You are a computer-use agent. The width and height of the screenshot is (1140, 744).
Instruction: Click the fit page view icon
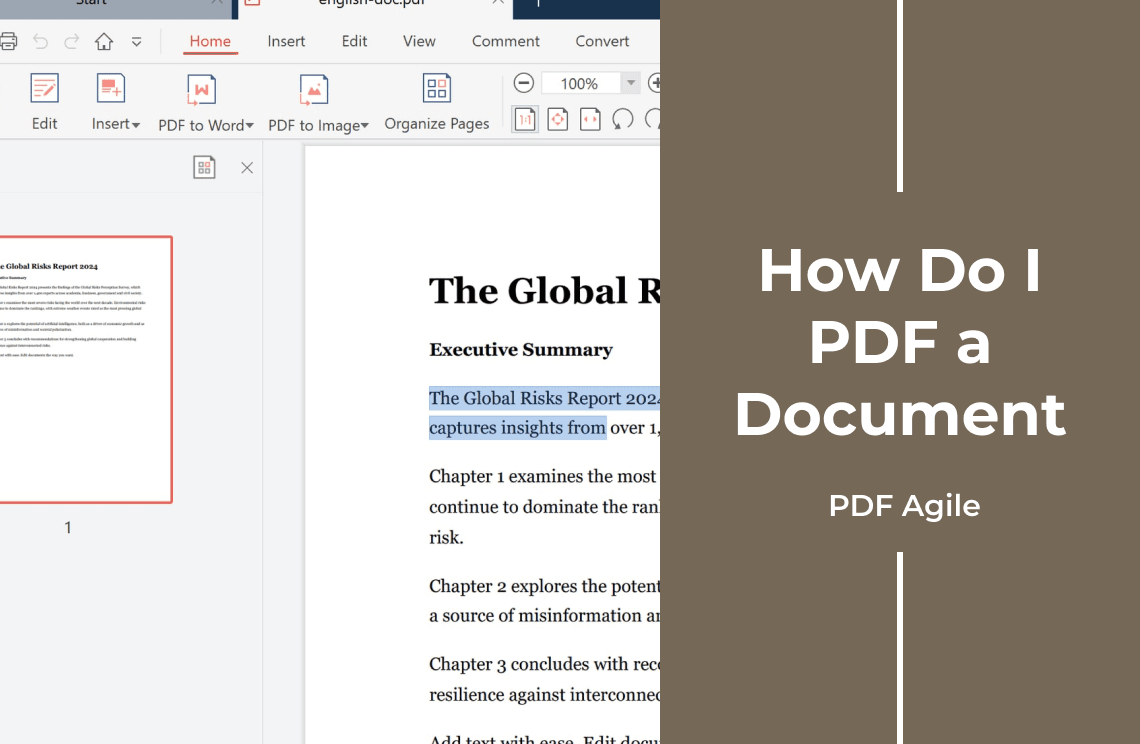tap(558, 119)
